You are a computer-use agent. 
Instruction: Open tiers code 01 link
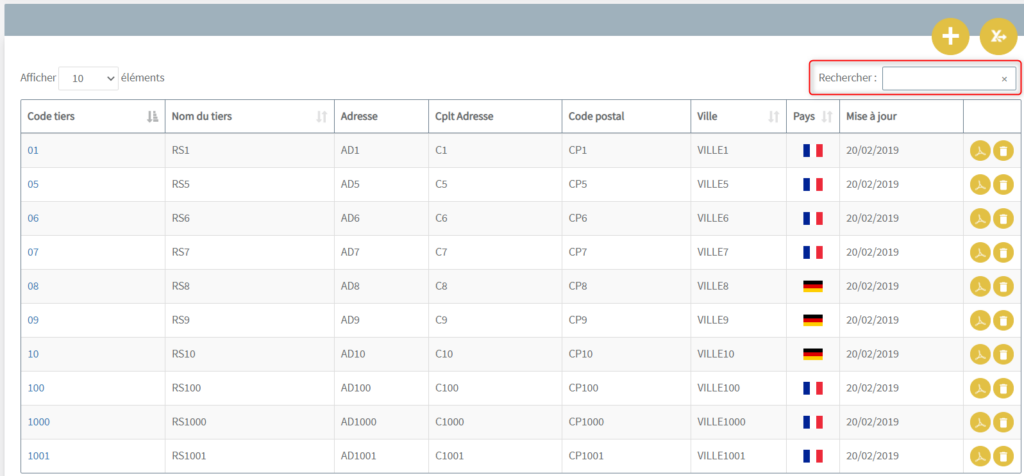pyautogui.click(x=33, y=150)
